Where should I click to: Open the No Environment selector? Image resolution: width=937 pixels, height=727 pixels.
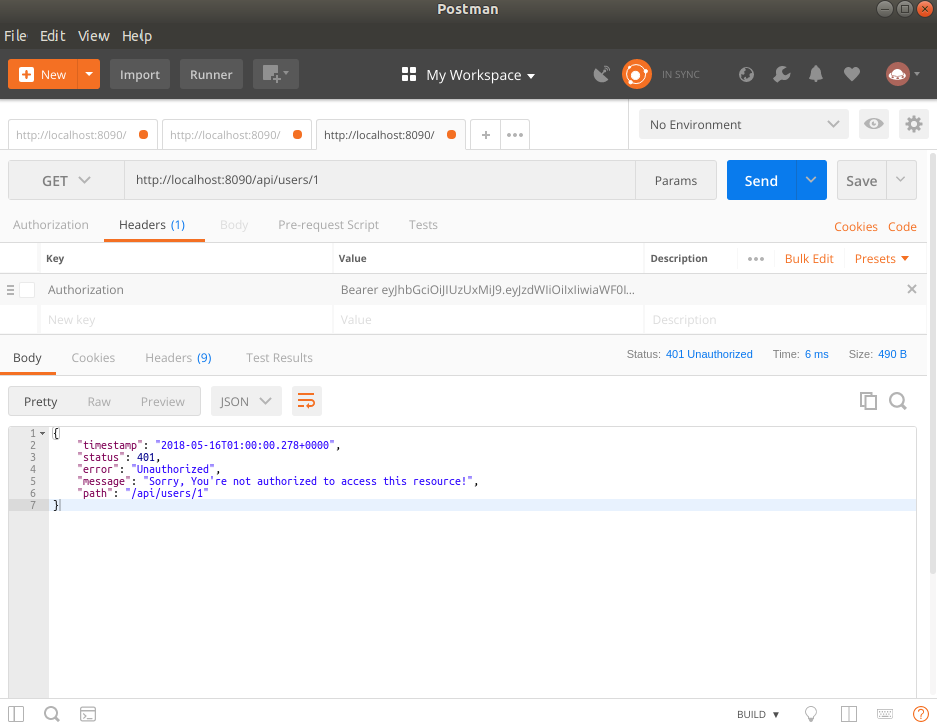click(x=743, y=124)
